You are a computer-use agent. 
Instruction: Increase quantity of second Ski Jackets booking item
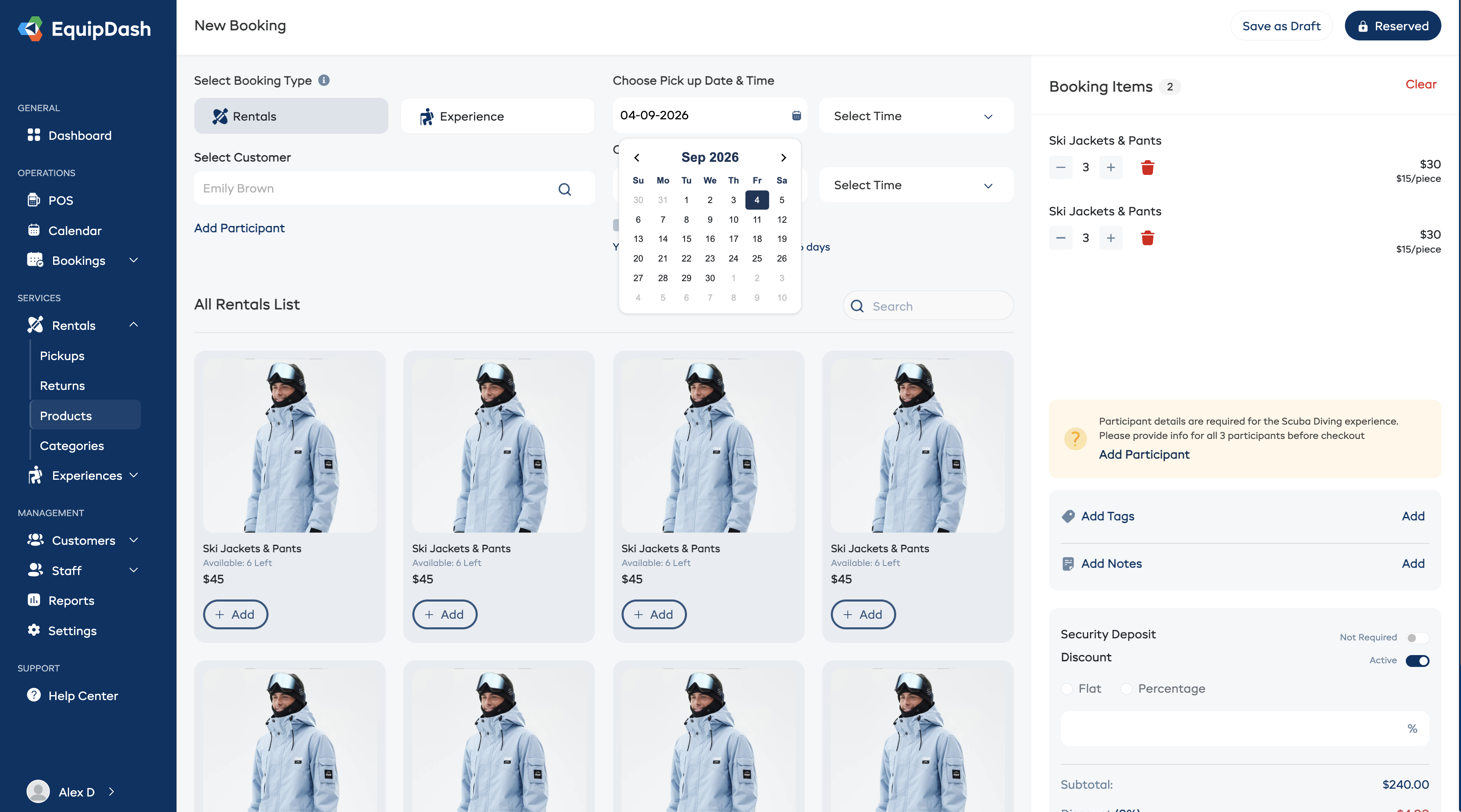[x=1110, y=237]
